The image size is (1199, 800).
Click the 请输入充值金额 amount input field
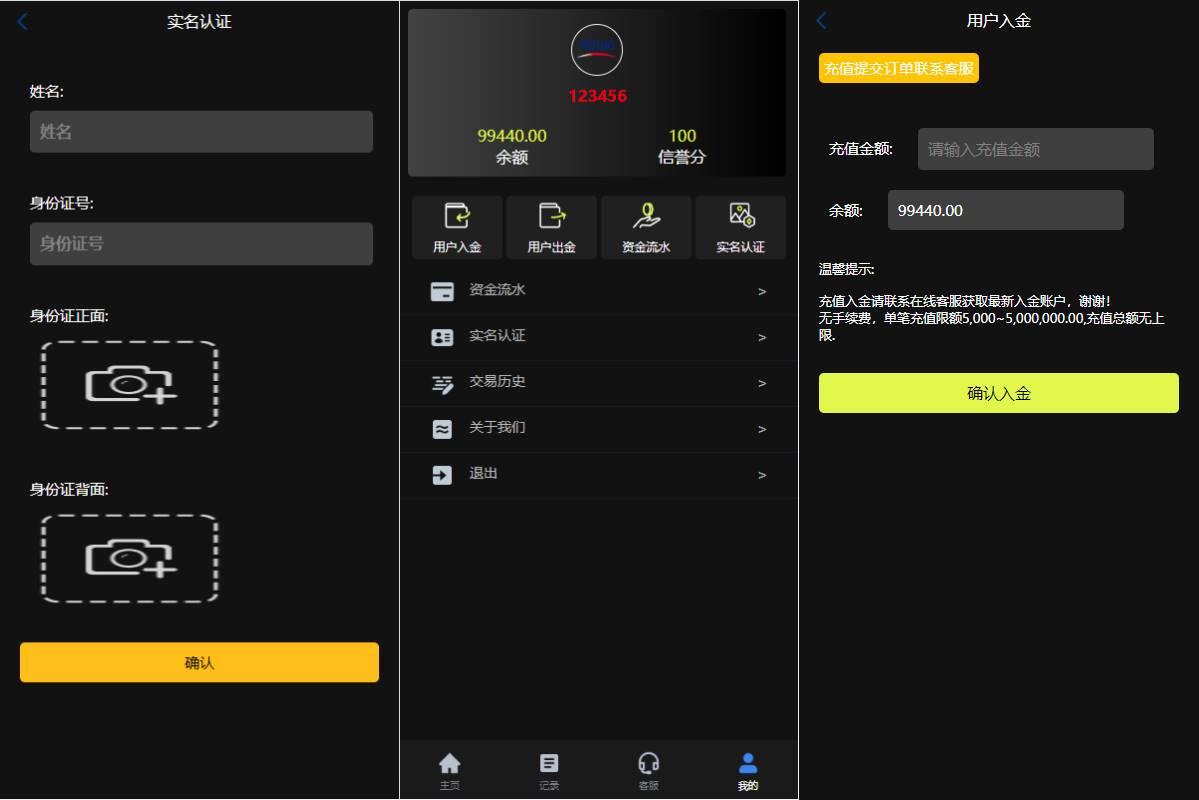tap(1035, 148)
